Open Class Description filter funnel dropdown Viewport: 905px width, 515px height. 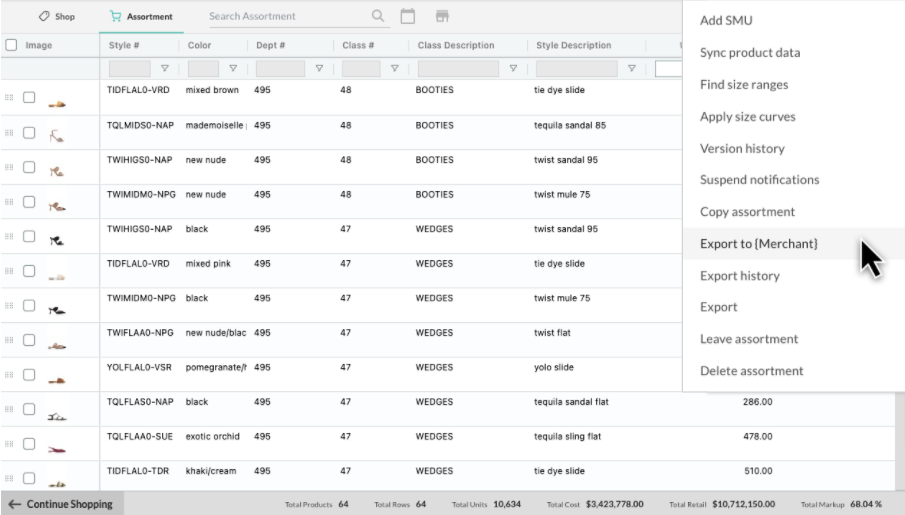tap(513, 69)
